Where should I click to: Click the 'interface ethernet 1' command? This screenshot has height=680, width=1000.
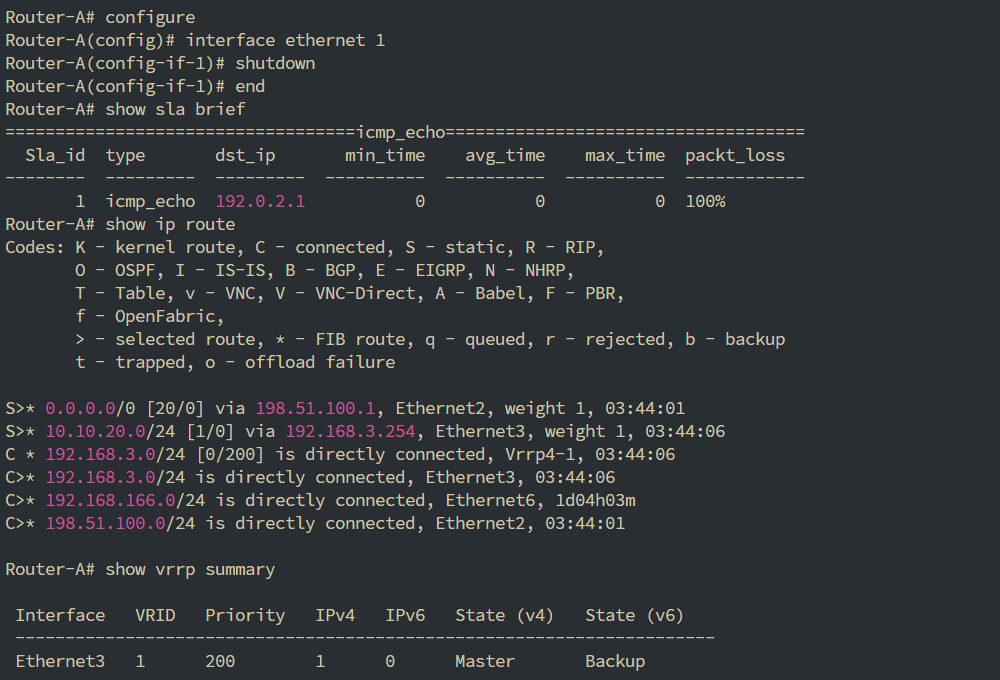click(x=285, y=40)
